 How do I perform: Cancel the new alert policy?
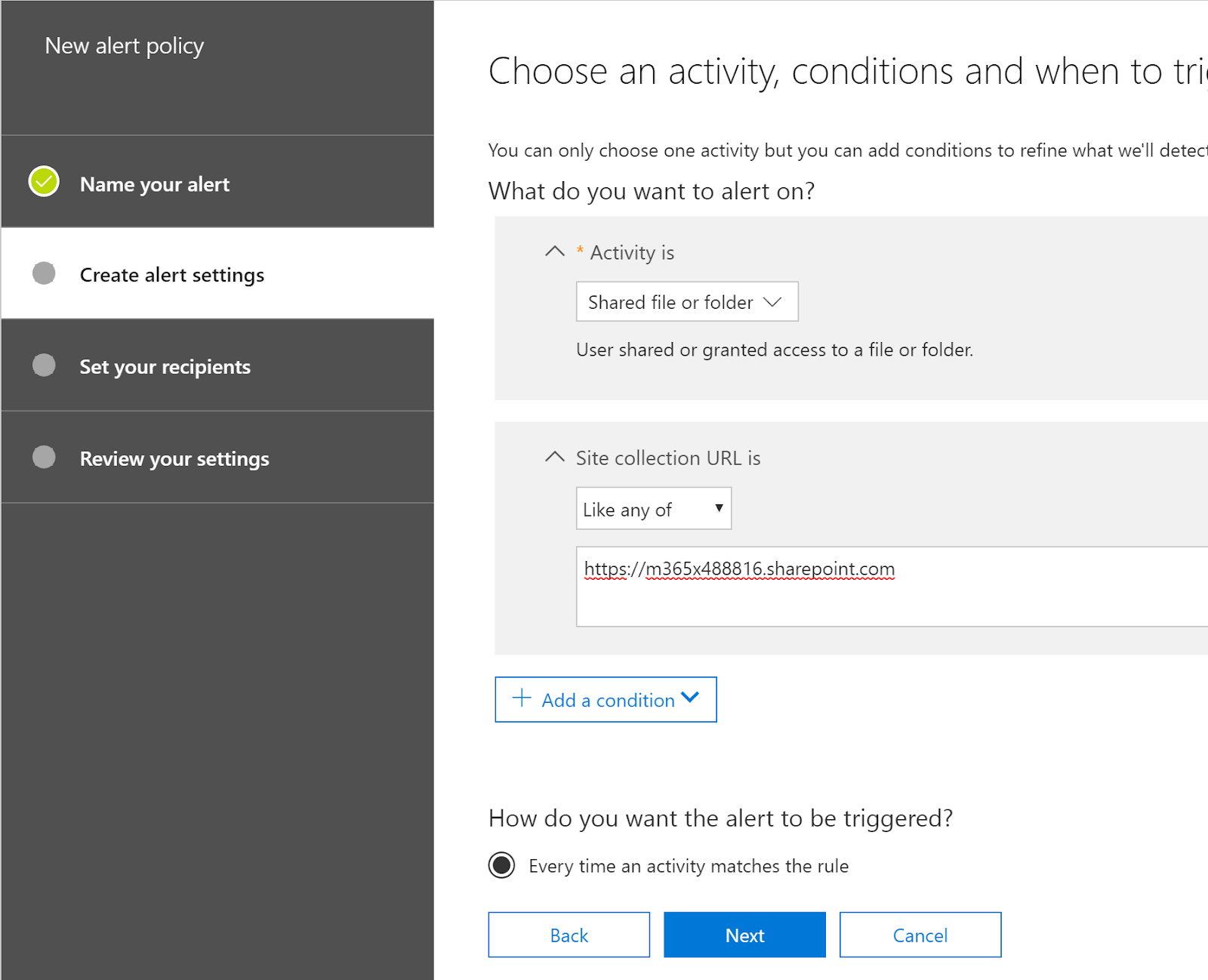click(x=920, y=935)
